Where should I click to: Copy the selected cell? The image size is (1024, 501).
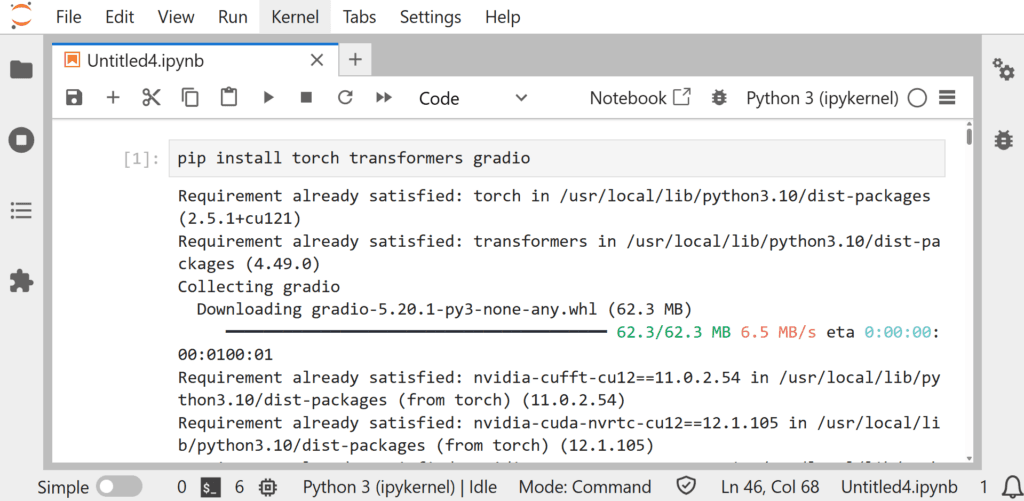click(x=190, y=98)
